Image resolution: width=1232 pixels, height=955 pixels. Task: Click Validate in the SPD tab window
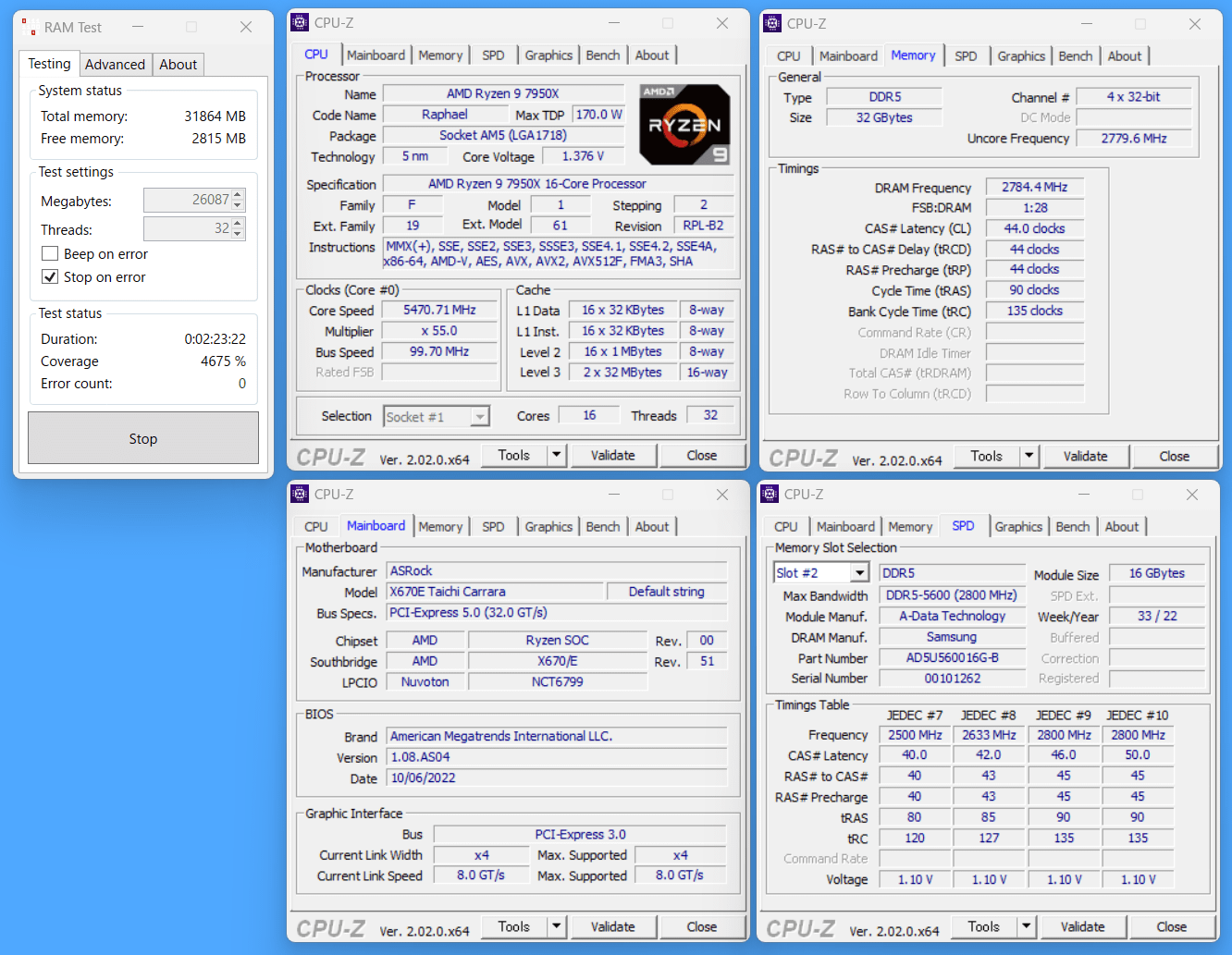click(1083, 926)
